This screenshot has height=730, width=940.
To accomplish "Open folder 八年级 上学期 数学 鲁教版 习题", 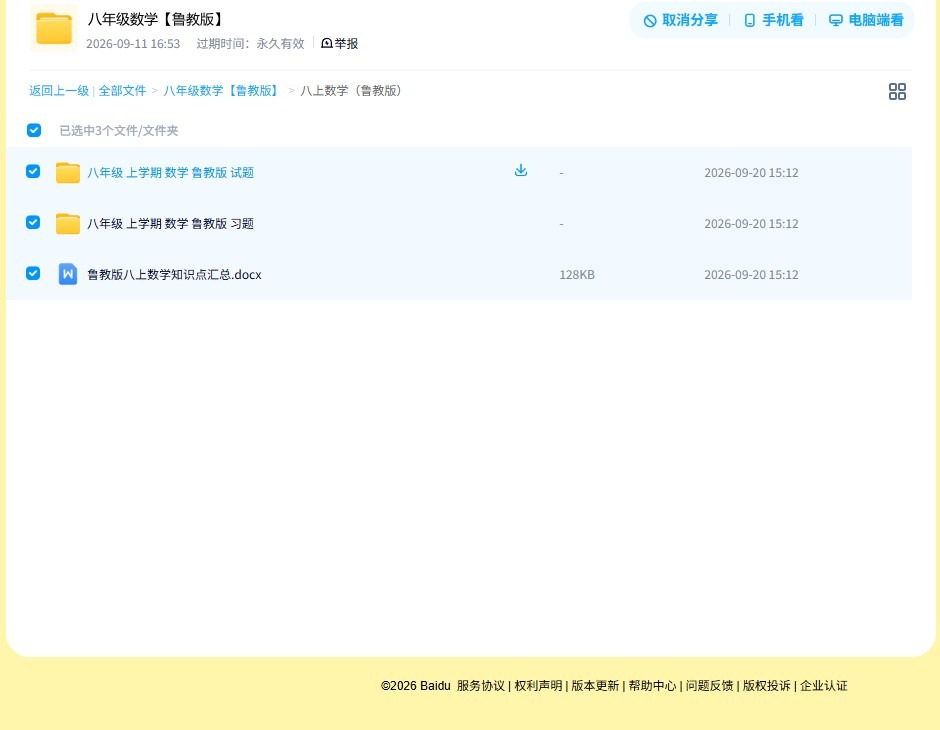I will point(170,224).
